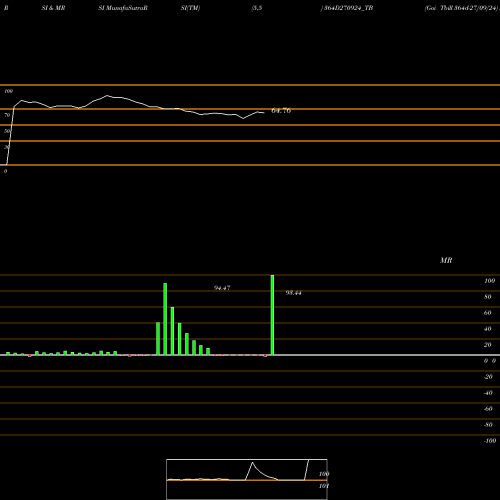Click the Goi Tbill 364d 27/09/24 title
This screenshot has height=500, width=500.
(462, 8)
